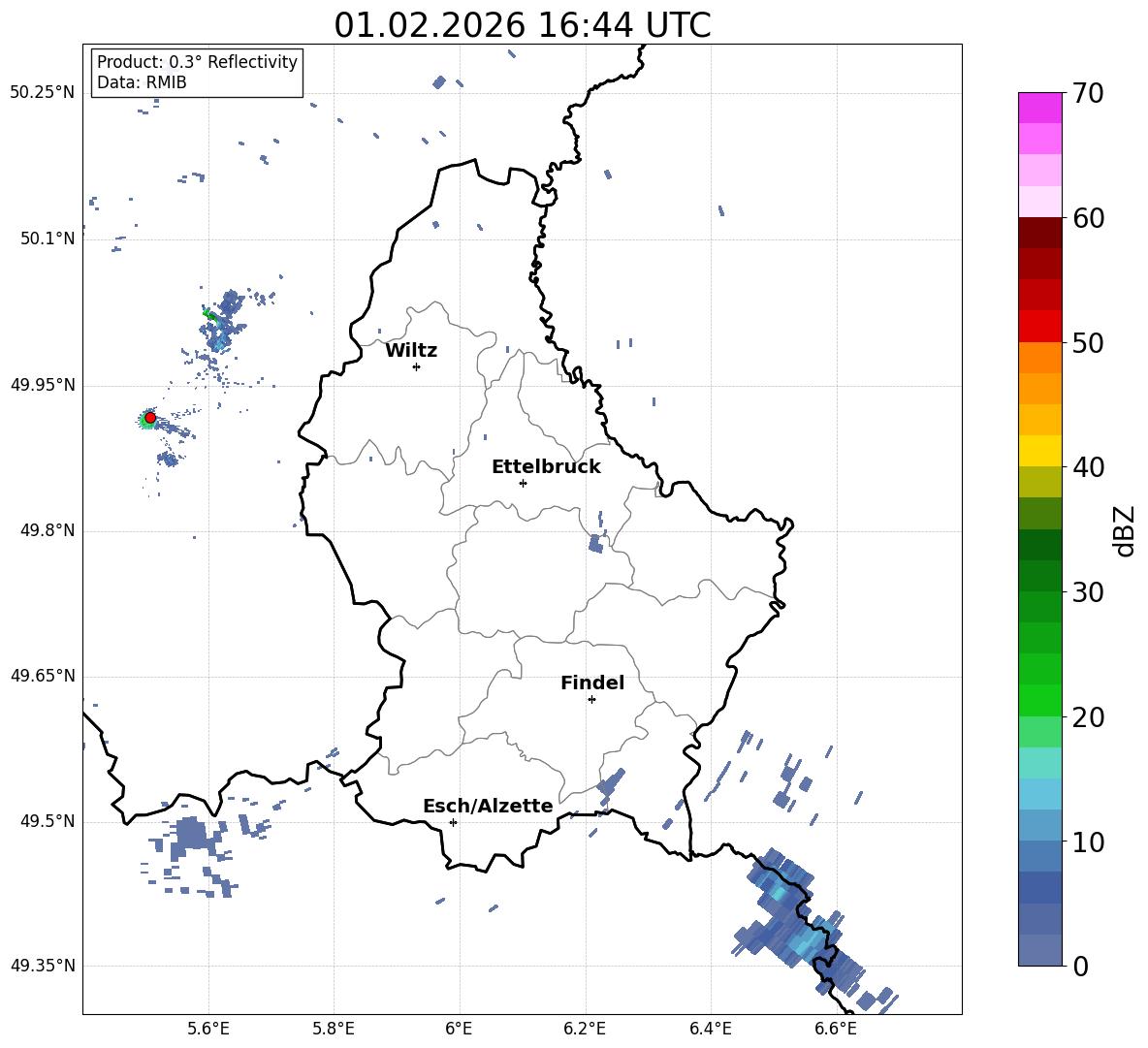Click the colorbar value 70
1148x1048 pixels.
pyautogui.click(x=1088, y=94)
